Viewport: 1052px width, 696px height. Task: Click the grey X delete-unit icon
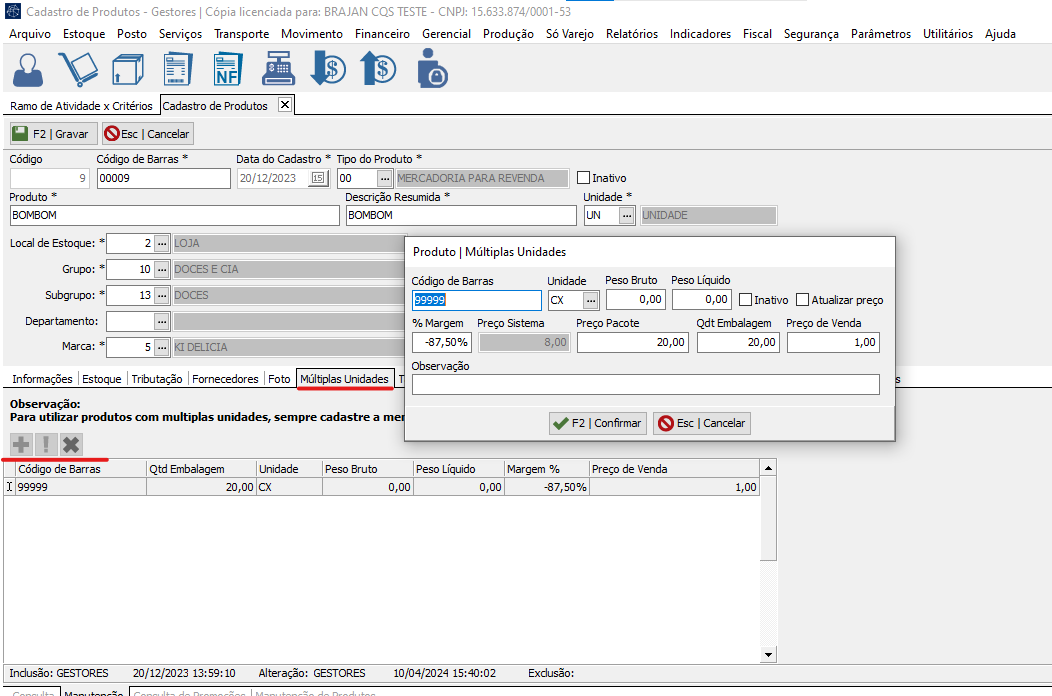coord(70,444)
